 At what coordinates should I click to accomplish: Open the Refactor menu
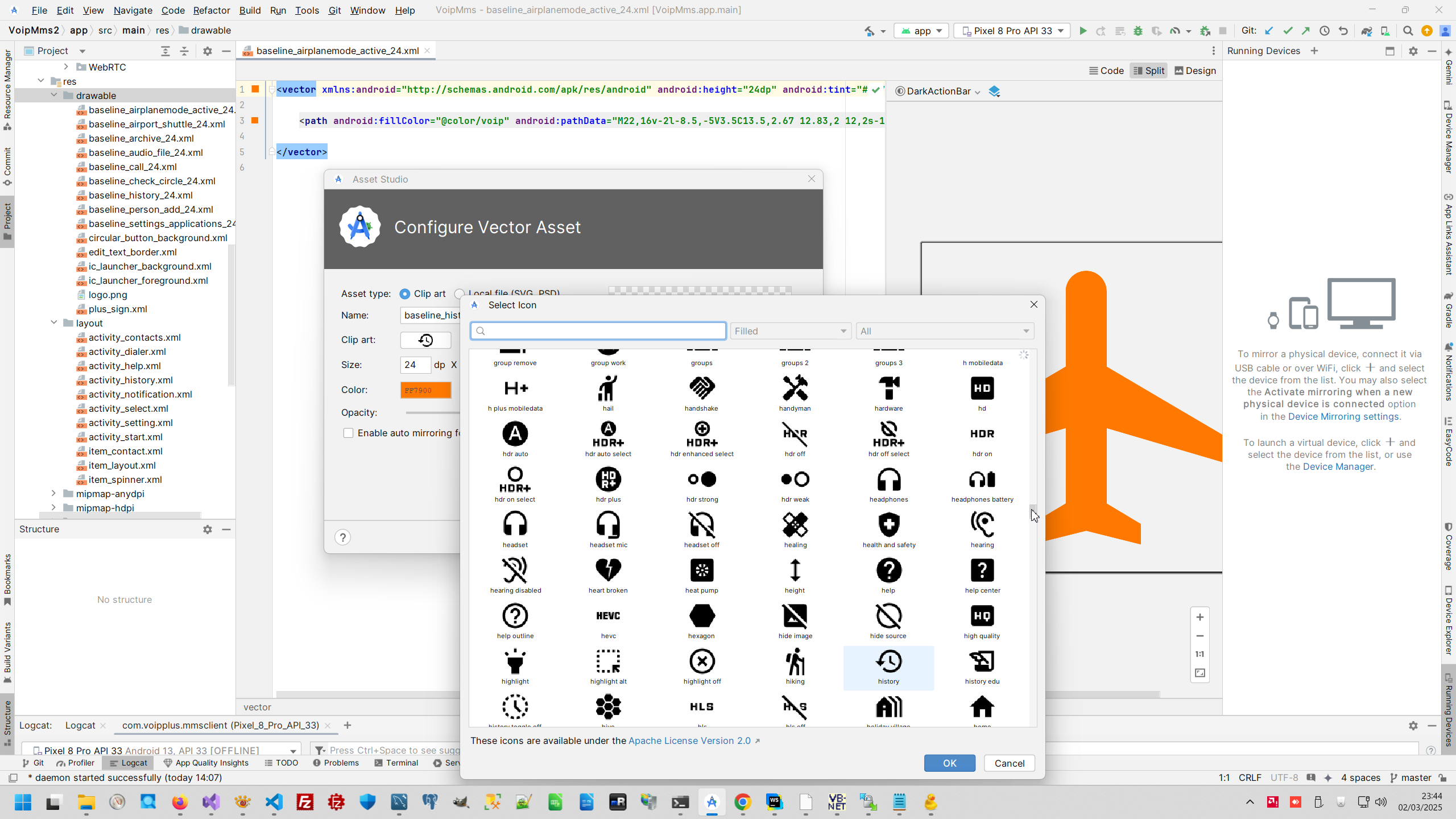[x=211, y=10]
